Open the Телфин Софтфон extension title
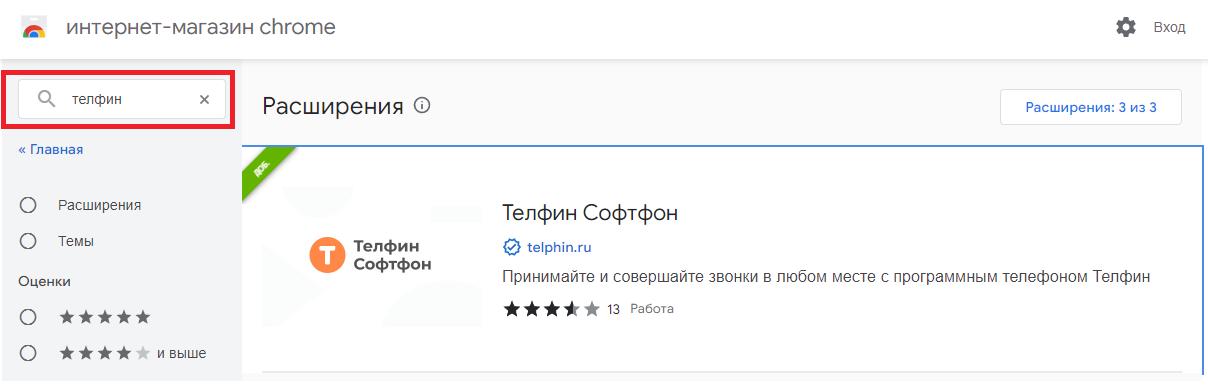Screen dimensions: 1208x390 tap(590, 213)
